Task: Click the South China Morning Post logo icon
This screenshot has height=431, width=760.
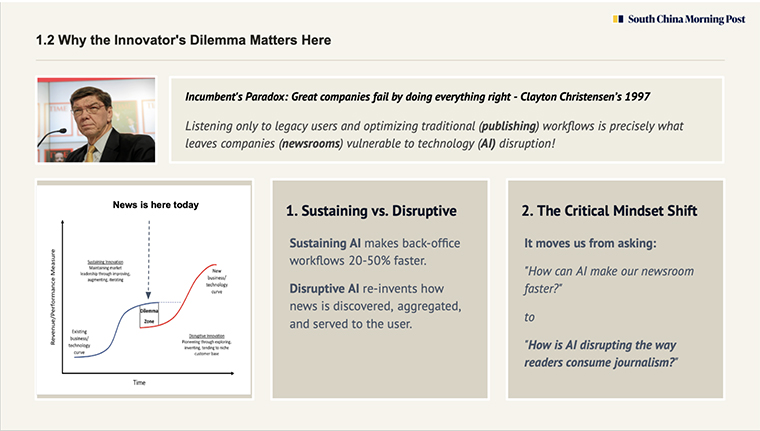Action: tap(618, 19)
